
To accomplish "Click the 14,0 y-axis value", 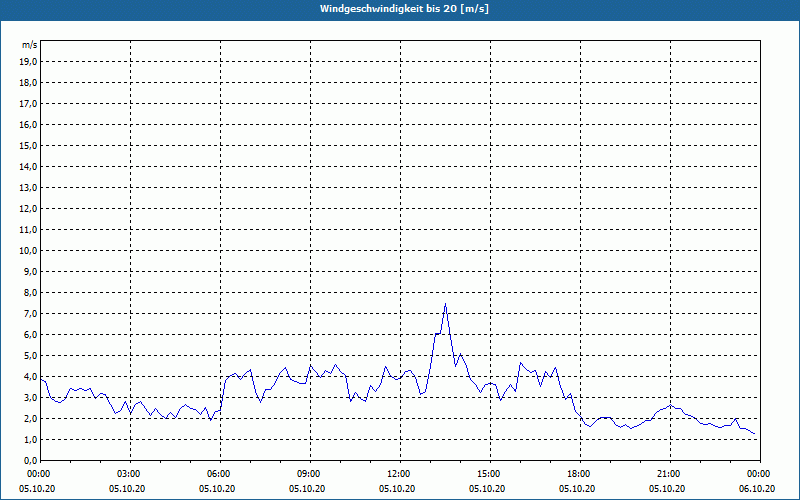I will tap(28, 166).
